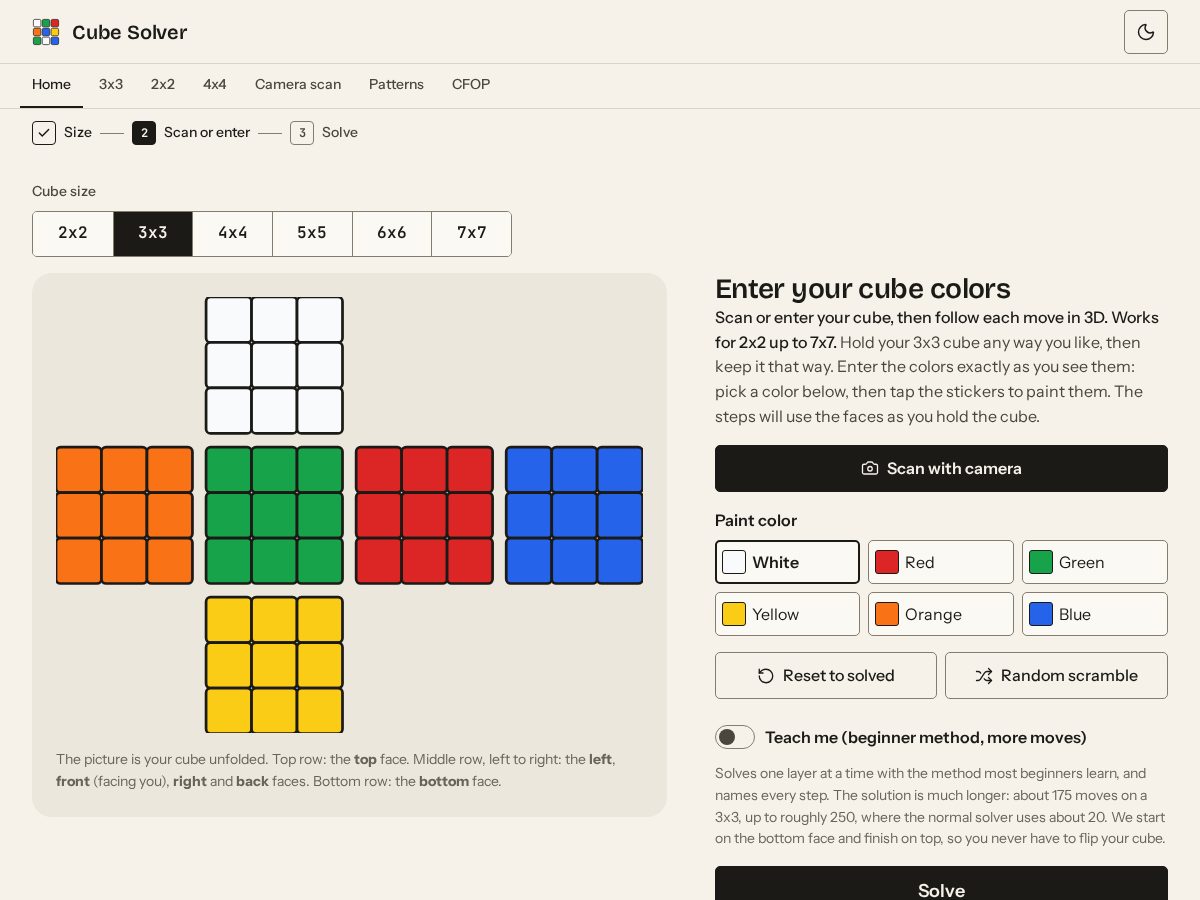Open the CFOP tab
The width and height of the screenshot is (1200, 900).
point(471,85)
